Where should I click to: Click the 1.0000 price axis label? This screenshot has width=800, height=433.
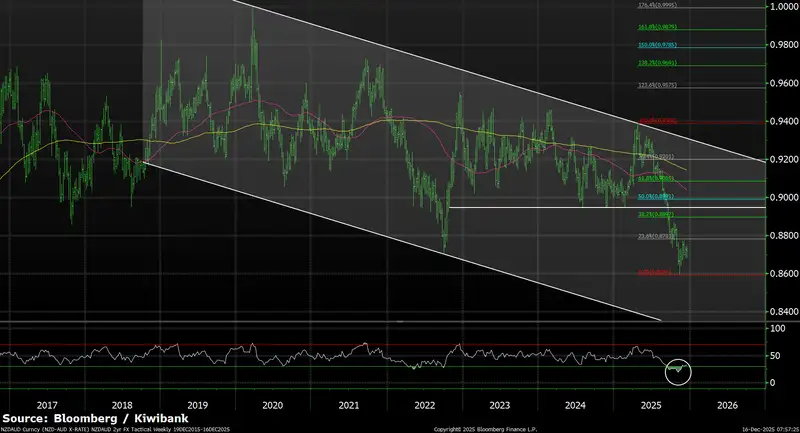(x=781, y=7)
